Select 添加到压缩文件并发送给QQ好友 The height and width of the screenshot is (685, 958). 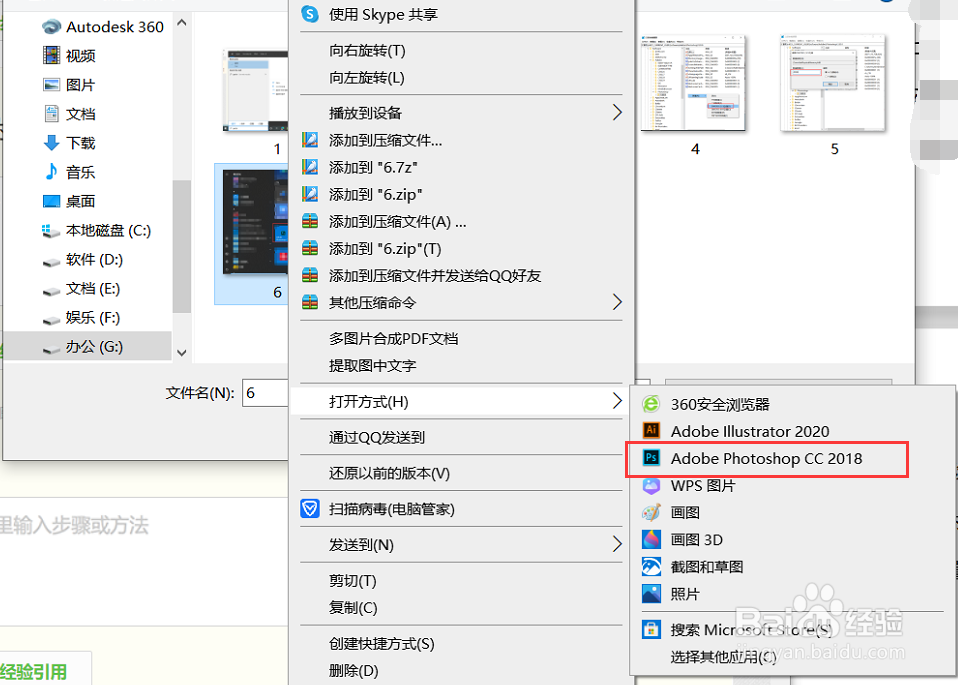pos(435,276)
